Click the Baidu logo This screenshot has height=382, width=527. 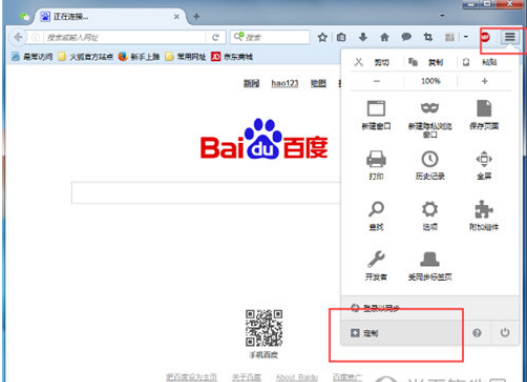click(x=264, y=139)
